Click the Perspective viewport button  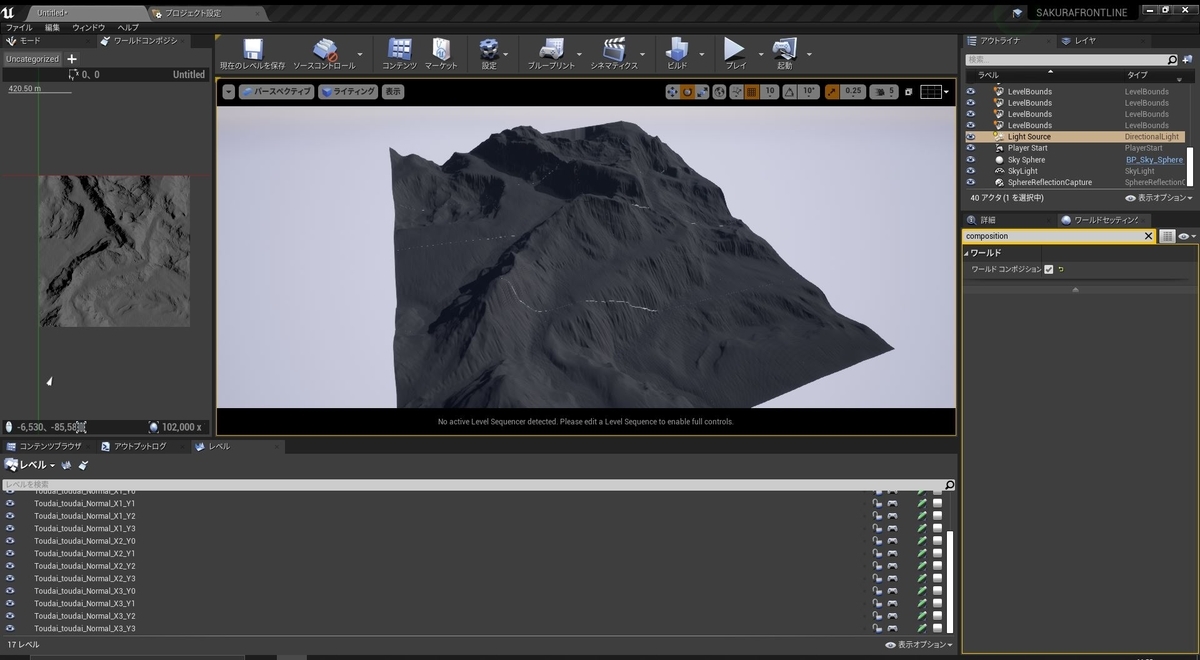pyautogui.click(x=275, y=91)
